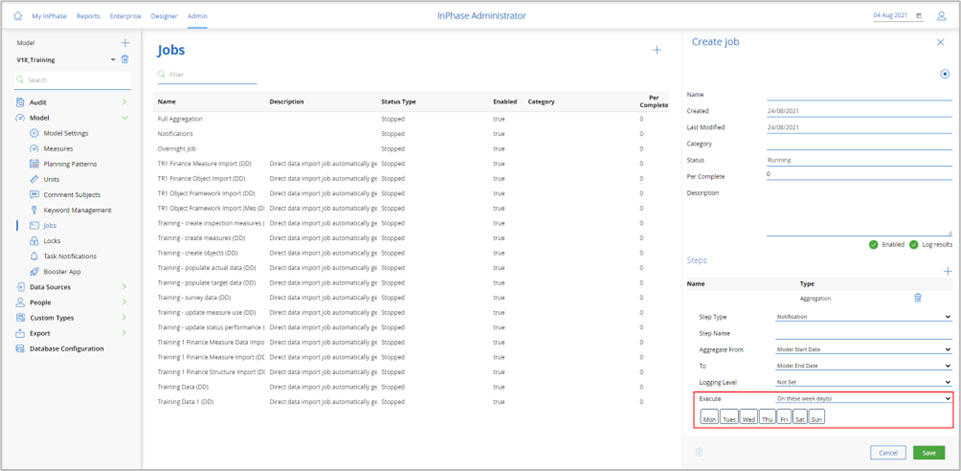961x471 pixels.
Task: Click the sidebar Search field
Action: pyautogui.click(x=73, y=80)
